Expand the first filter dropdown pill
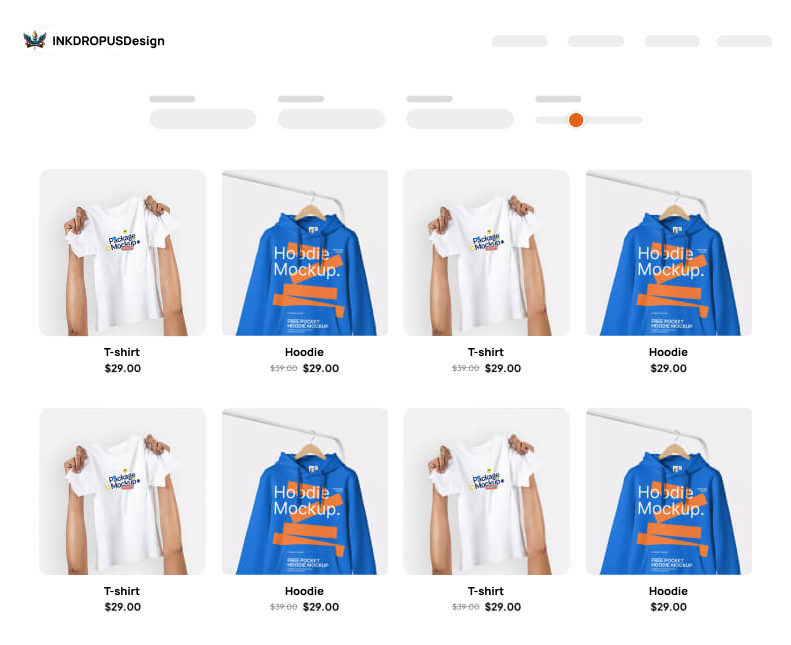The image size is (791, 645). pos(203,119)
